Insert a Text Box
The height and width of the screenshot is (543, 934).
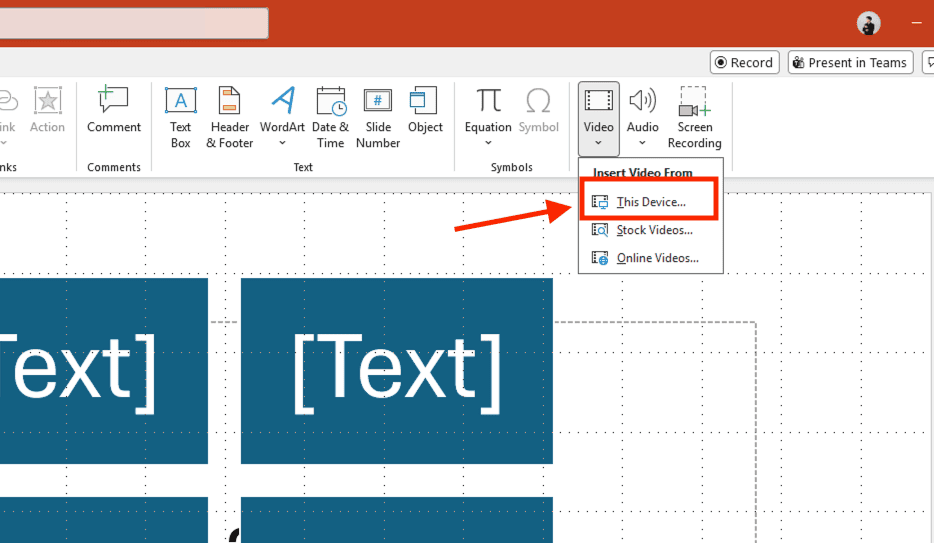180,117
